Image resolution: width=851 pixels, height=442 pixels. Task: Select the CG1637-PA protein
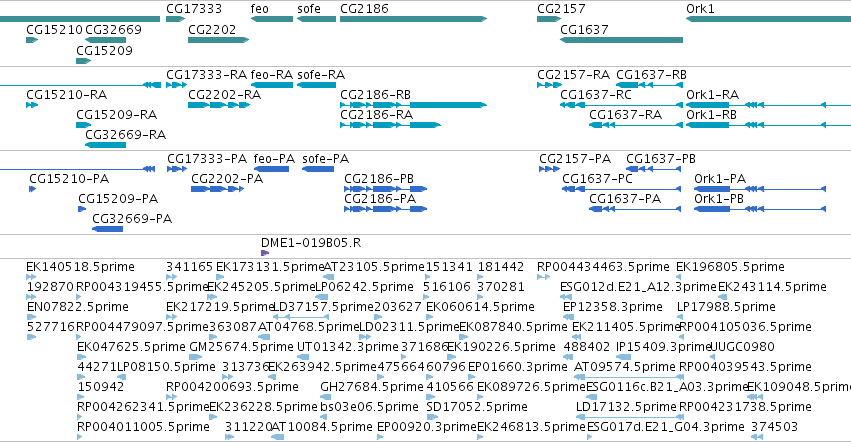pos(635,209)
